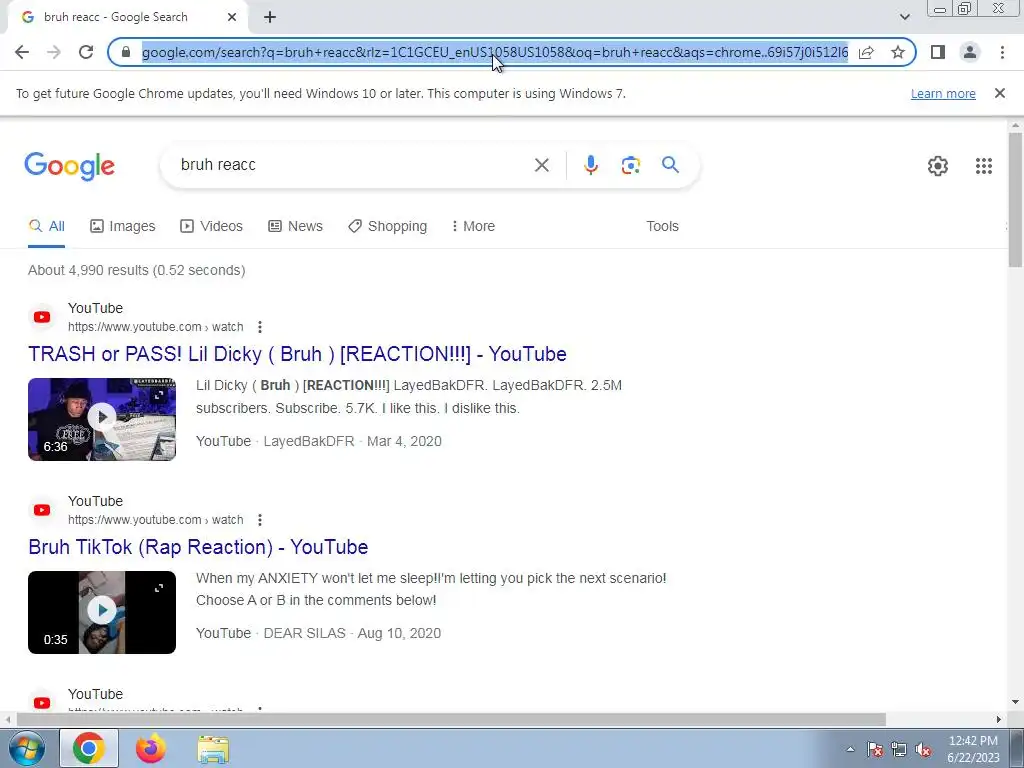Switch to the News tab
This screenshot has height=768, width=1024.
[295, 226]
